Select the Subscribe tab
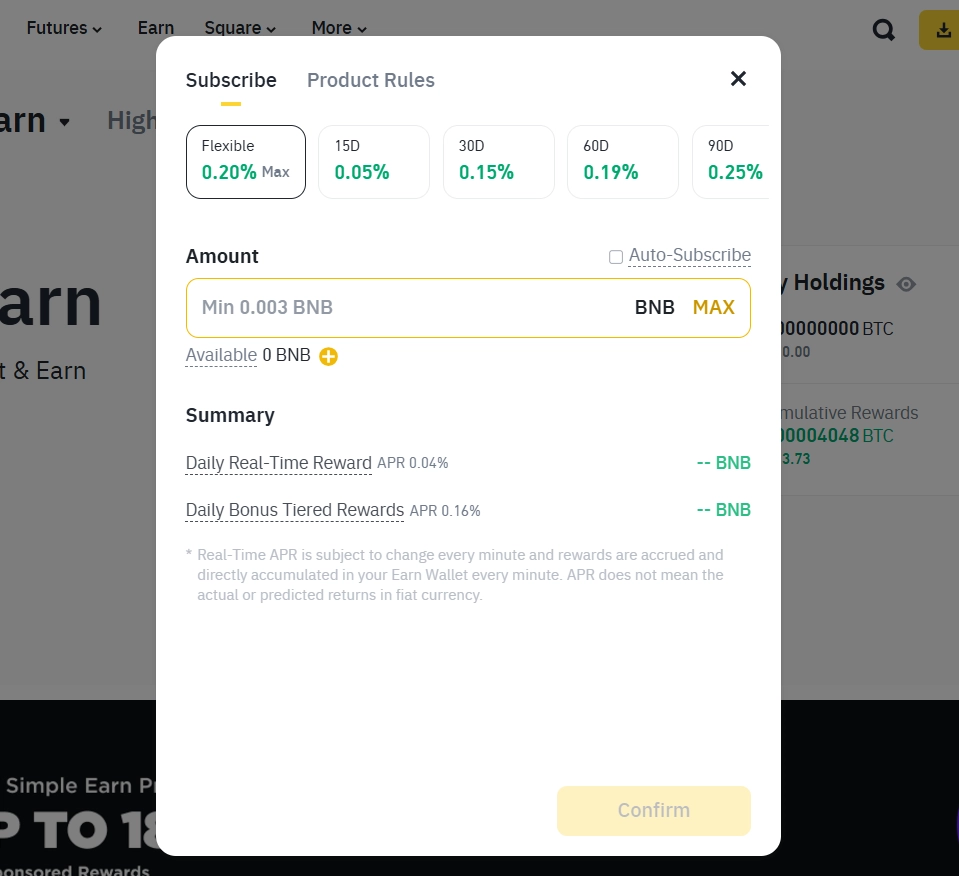 231,80
